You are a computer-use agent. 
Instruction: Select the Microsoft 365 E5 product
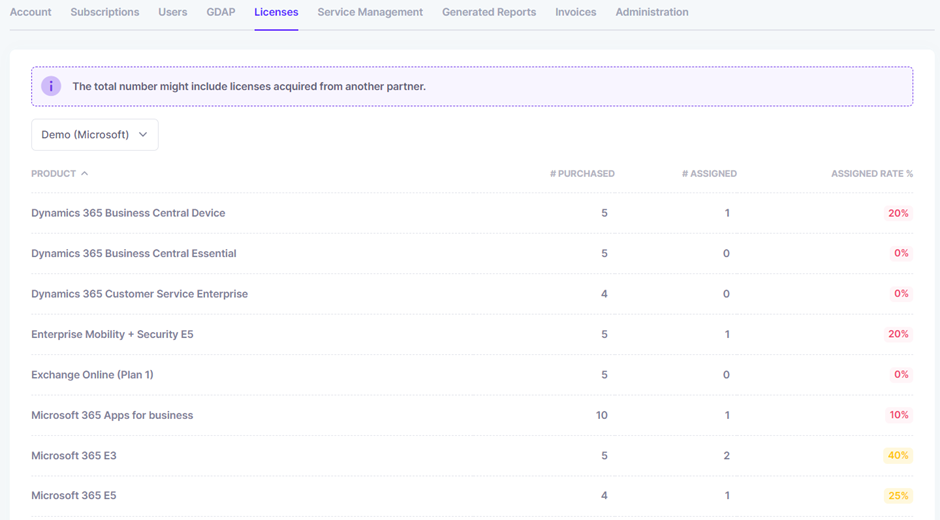coord(74,495)
